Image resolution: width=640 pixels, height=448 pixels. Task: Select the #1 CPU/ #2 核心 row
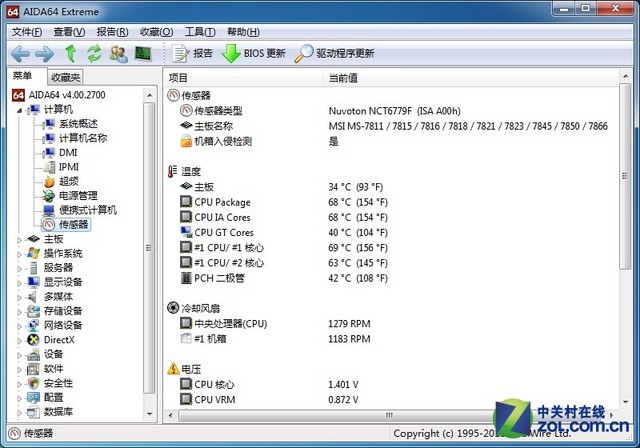click(392, 263)
